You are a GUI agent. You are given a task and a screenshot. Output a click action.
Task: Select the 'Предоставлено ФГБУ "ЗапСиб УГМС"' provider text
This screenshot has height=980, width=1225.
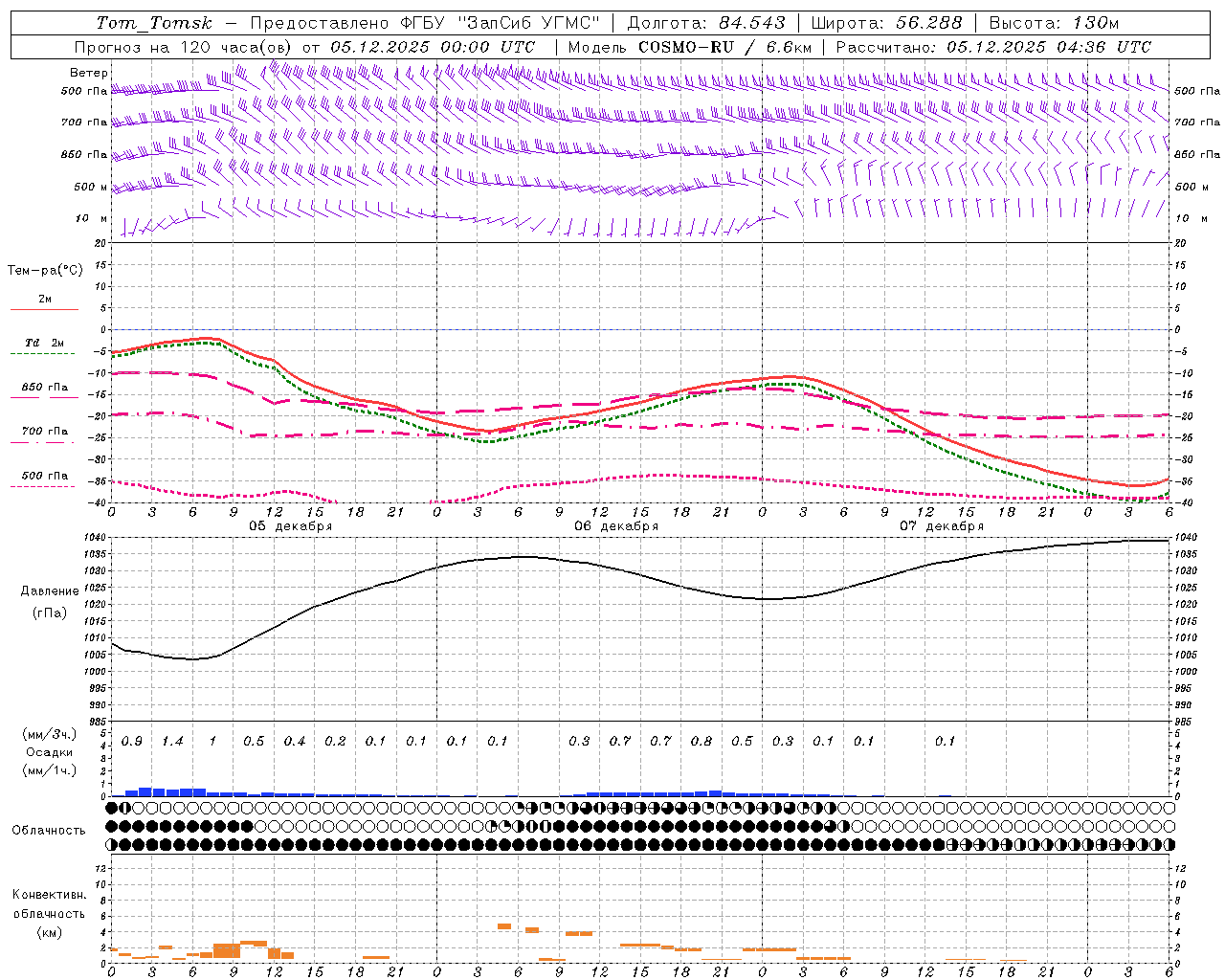point(424,23)
